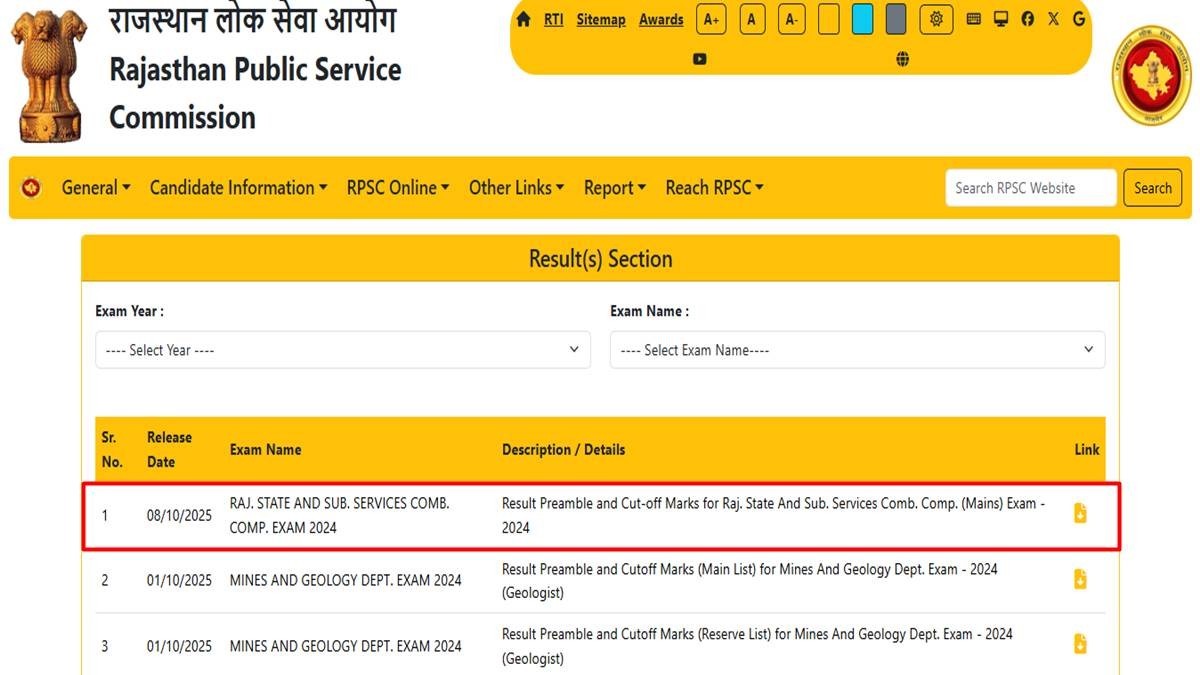Focus the Search RPSC Website field

pyautogui.click(x=1030, y=188)
